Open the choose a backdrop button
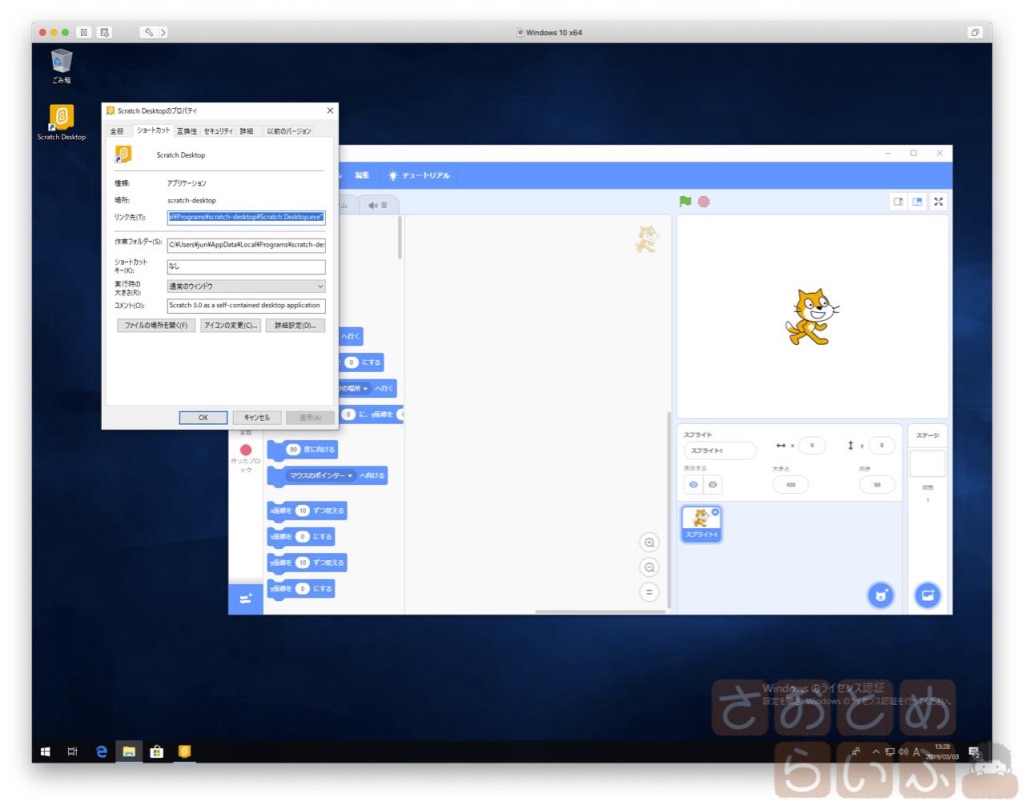Screen dimensions: 1024x805 [x=927, y=595]
